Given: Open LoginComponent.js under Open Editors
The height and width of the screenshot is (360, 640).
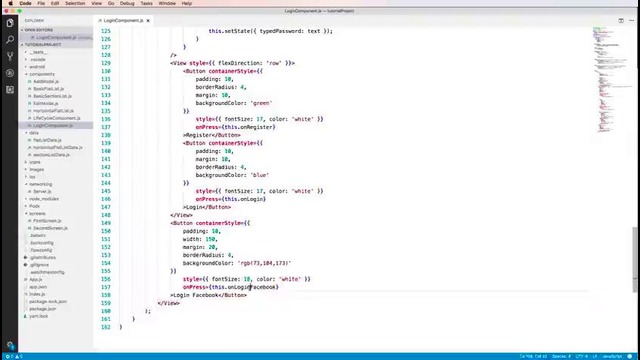Looking at the screenshot, I should [x=57, y=38].
